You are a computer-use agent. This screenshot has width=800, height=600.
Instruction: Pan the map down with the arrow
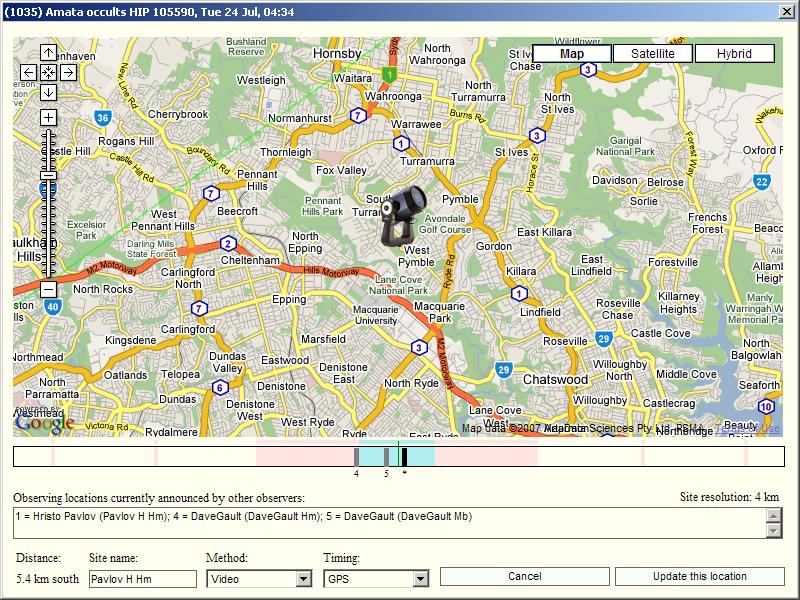[48, 92]
